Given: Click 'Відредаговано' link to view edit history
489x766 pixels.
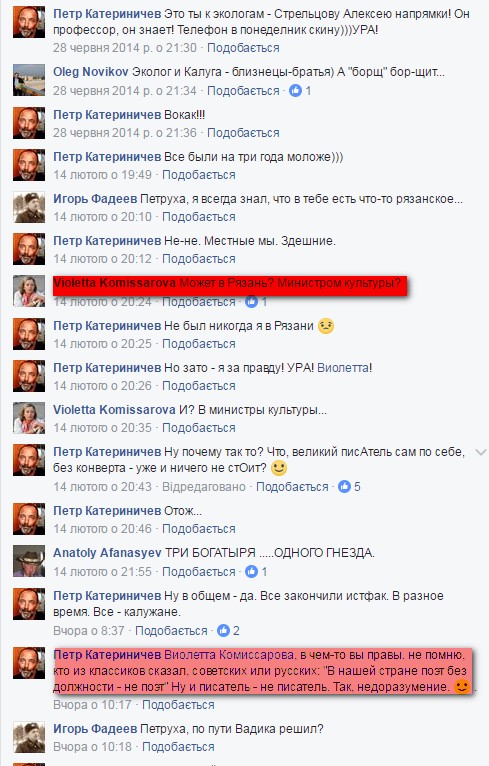Looking at the screenshot, I should pos(204,487).
